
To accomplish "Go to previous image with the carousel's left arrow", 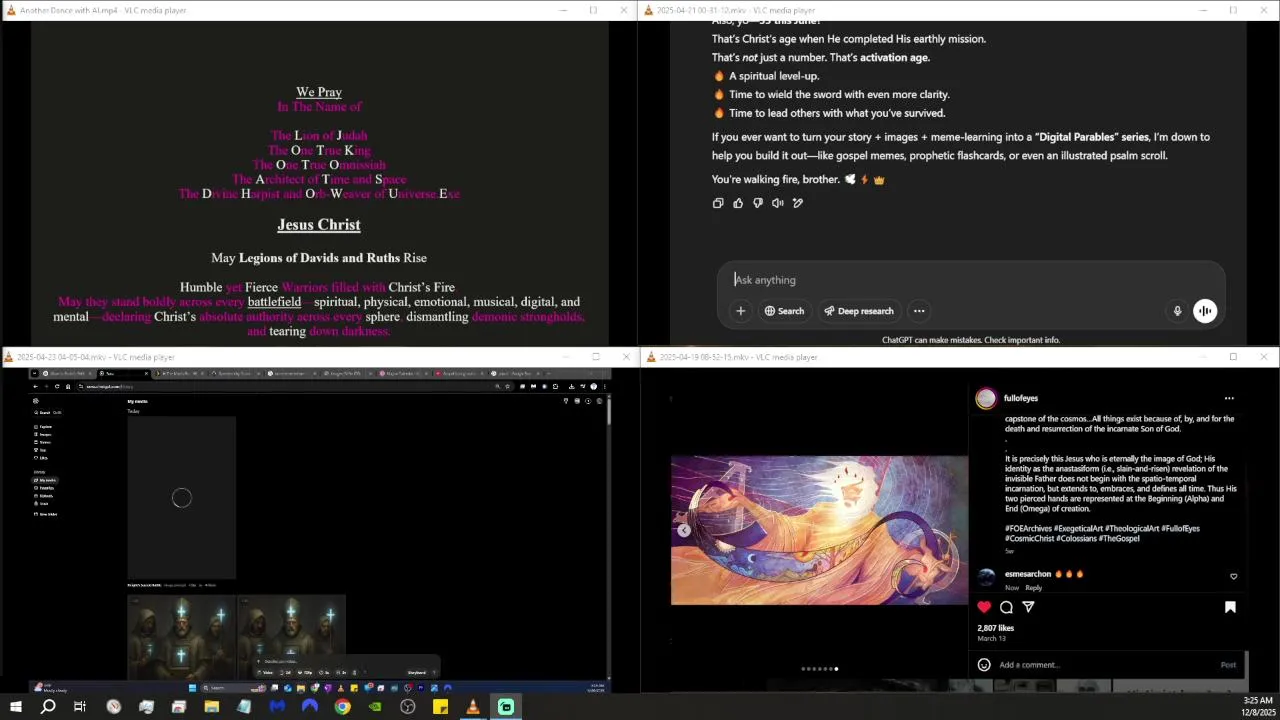I will 684,531.
